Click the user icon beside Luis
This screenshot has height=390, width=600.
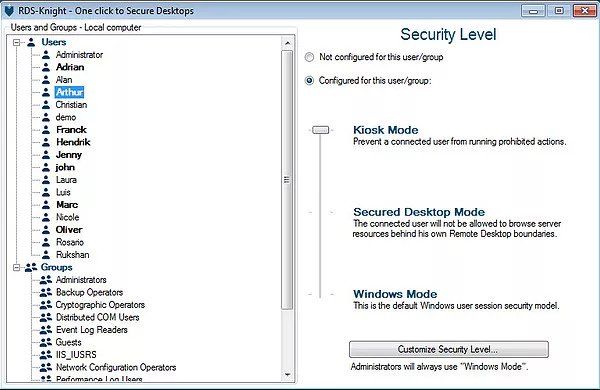[46, 192]
